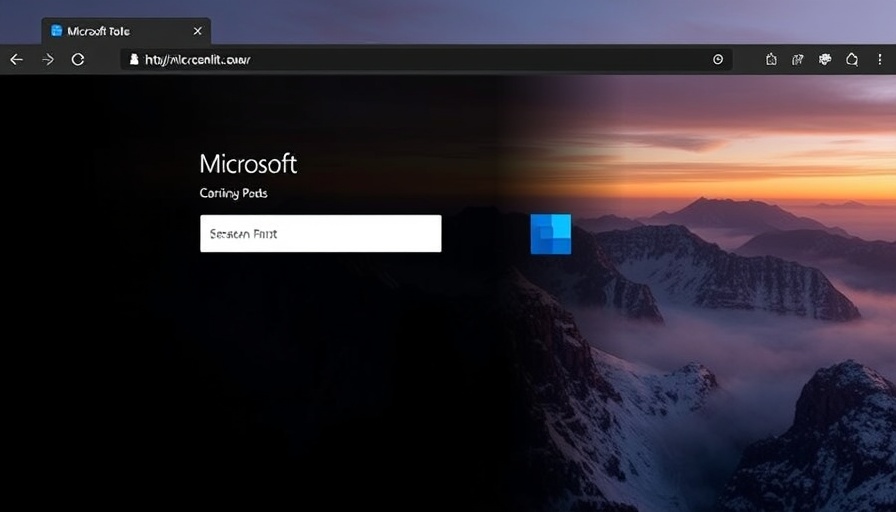
Task: Click the white sign-in input field
Action: (321, 233)
